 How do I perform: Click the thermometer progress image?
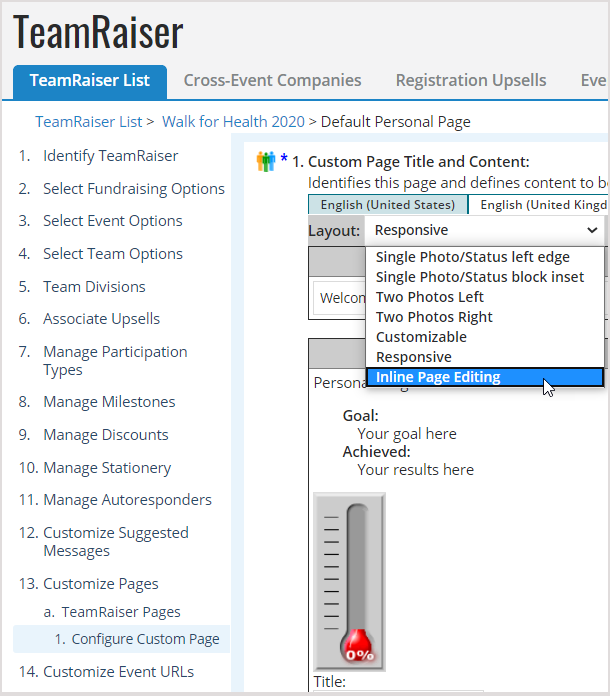[349, 582]
